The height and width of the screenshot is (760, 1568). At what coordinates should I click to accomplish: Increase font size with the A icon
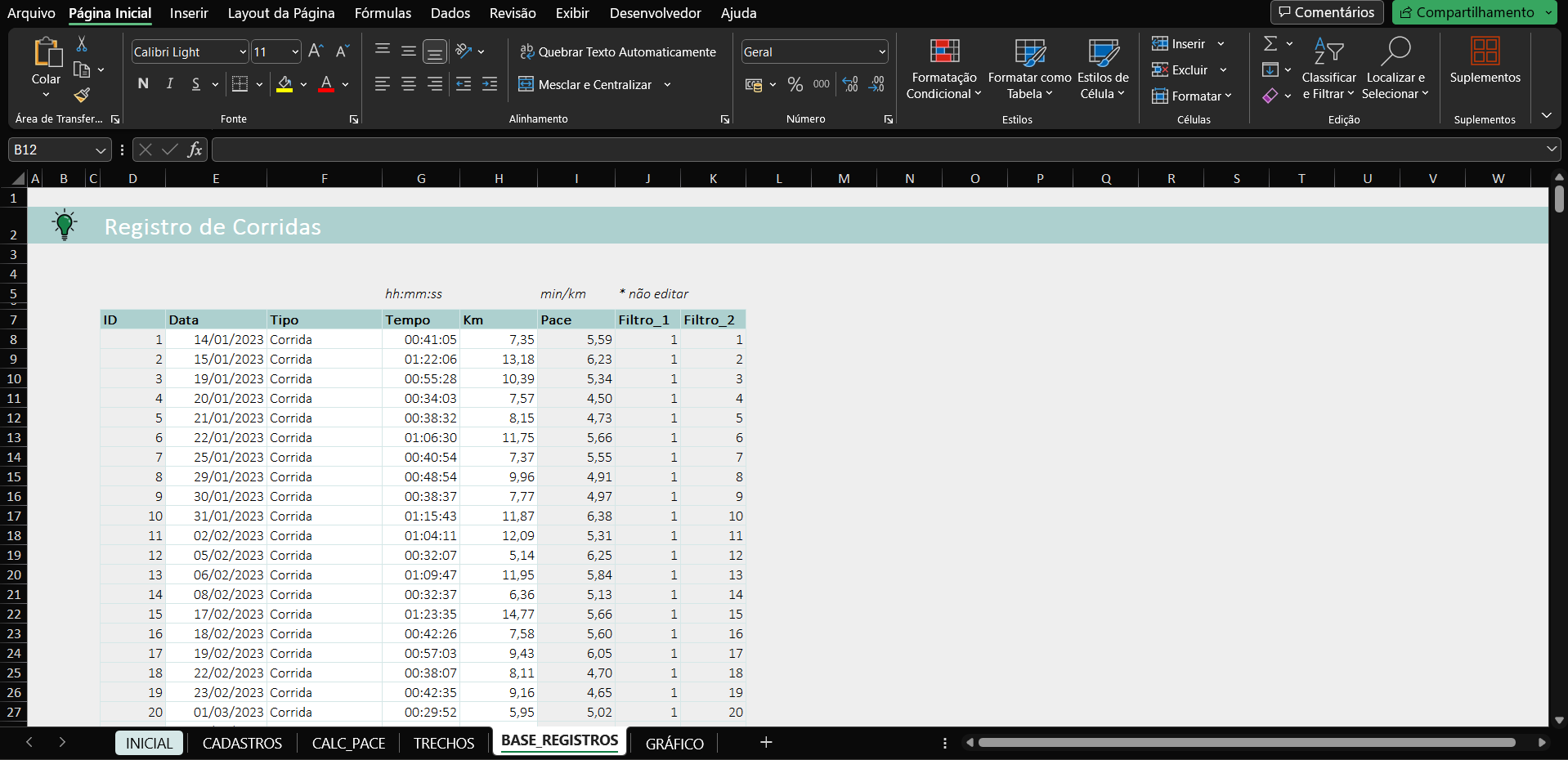pos(315,51)
